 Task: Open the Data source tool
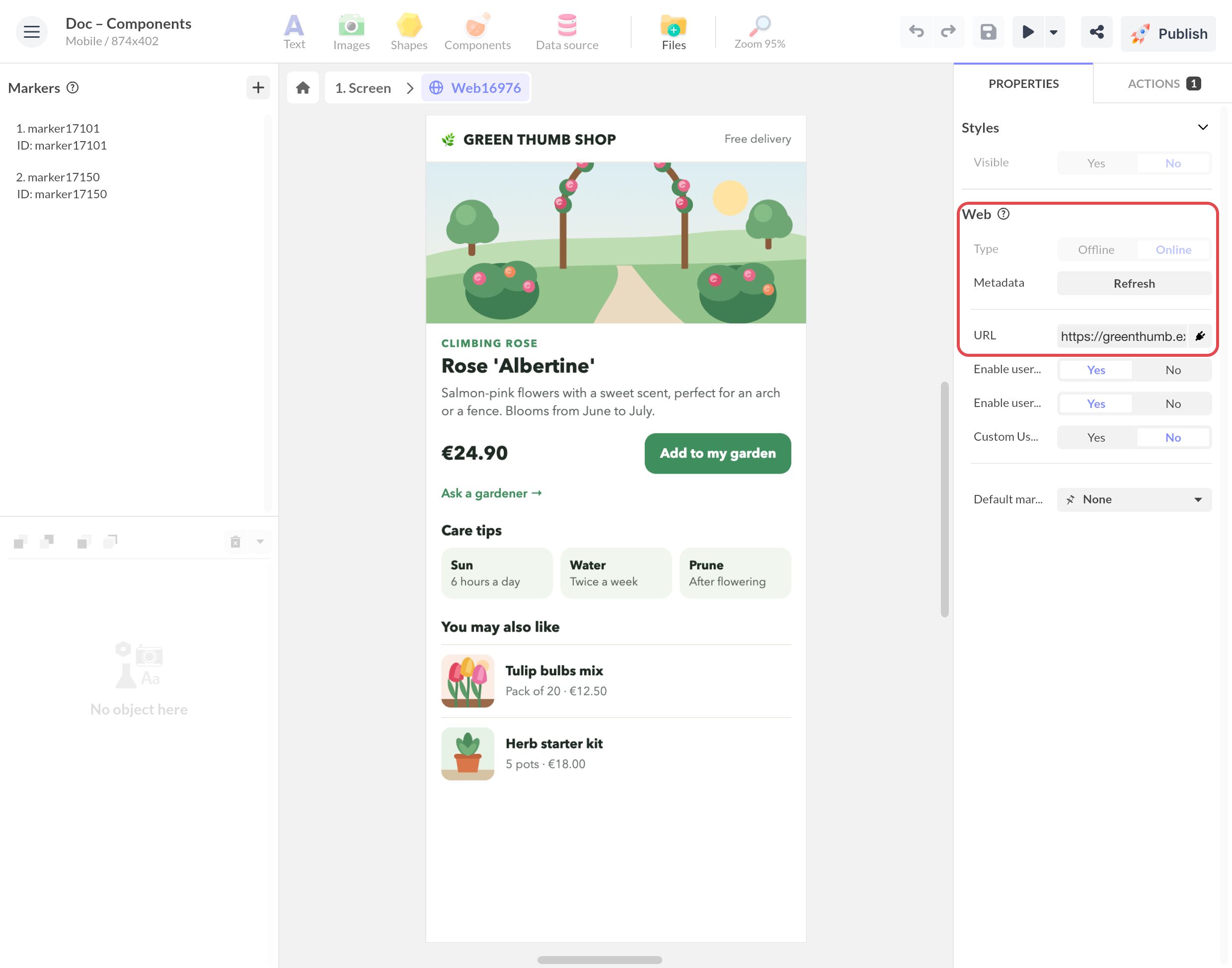[567, 32]
